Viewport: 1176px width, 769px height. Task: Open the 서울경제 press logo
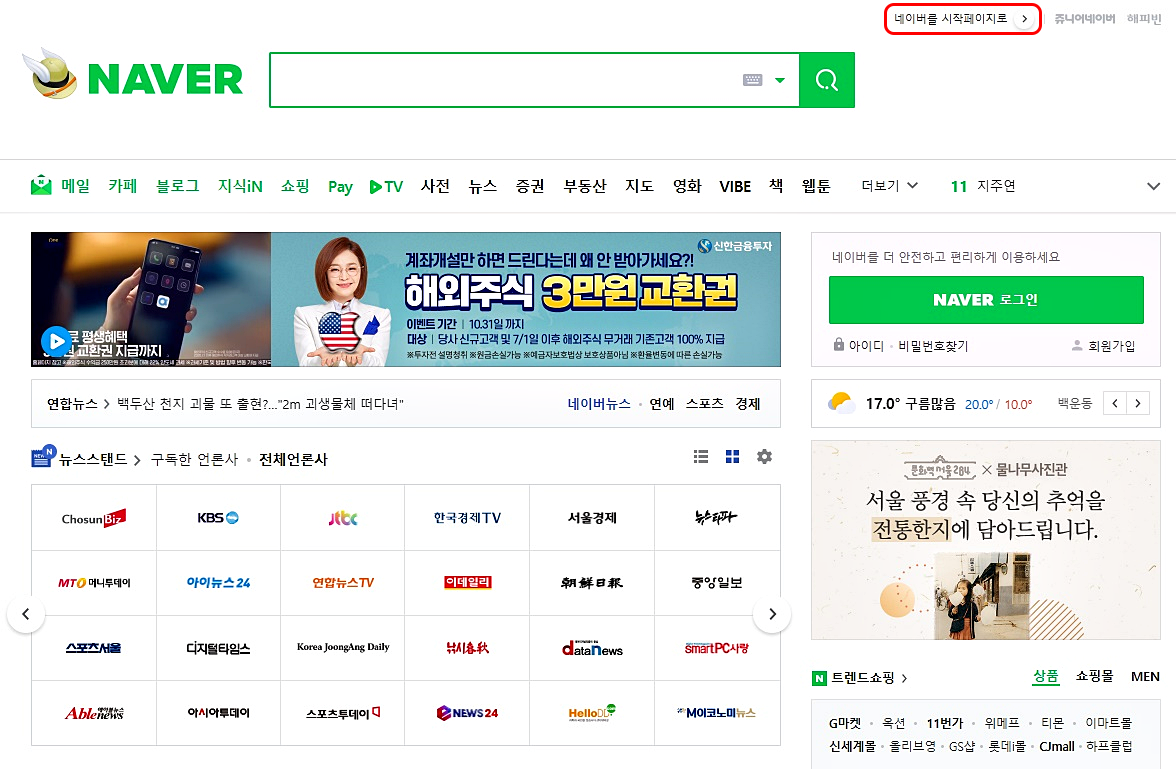pyautogui.click(x=592, y=518)
